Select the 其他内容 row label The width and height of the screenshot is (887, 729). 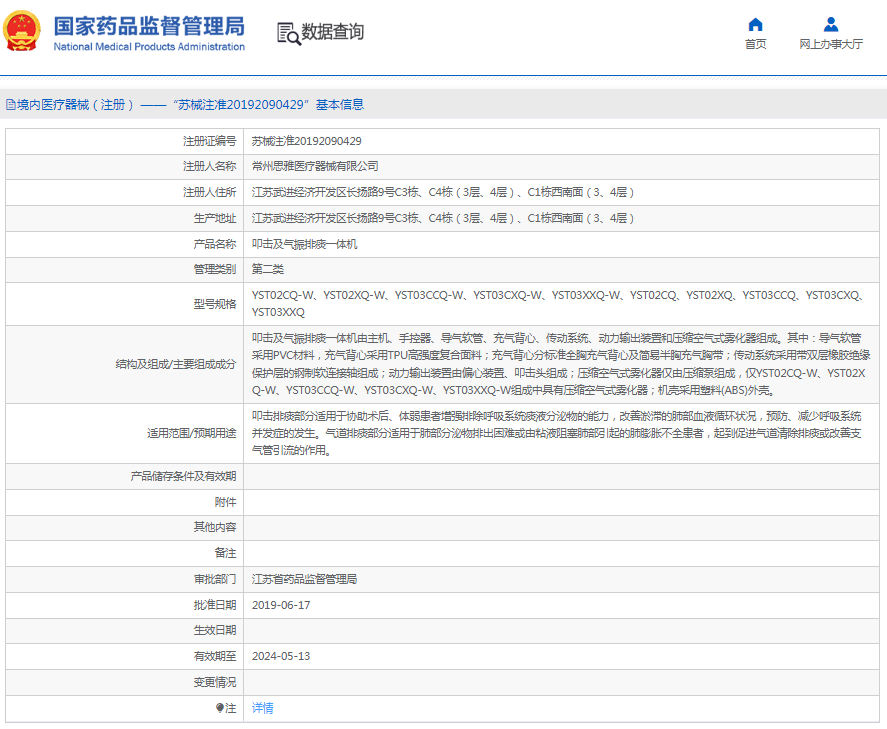[x=215, y=527]
